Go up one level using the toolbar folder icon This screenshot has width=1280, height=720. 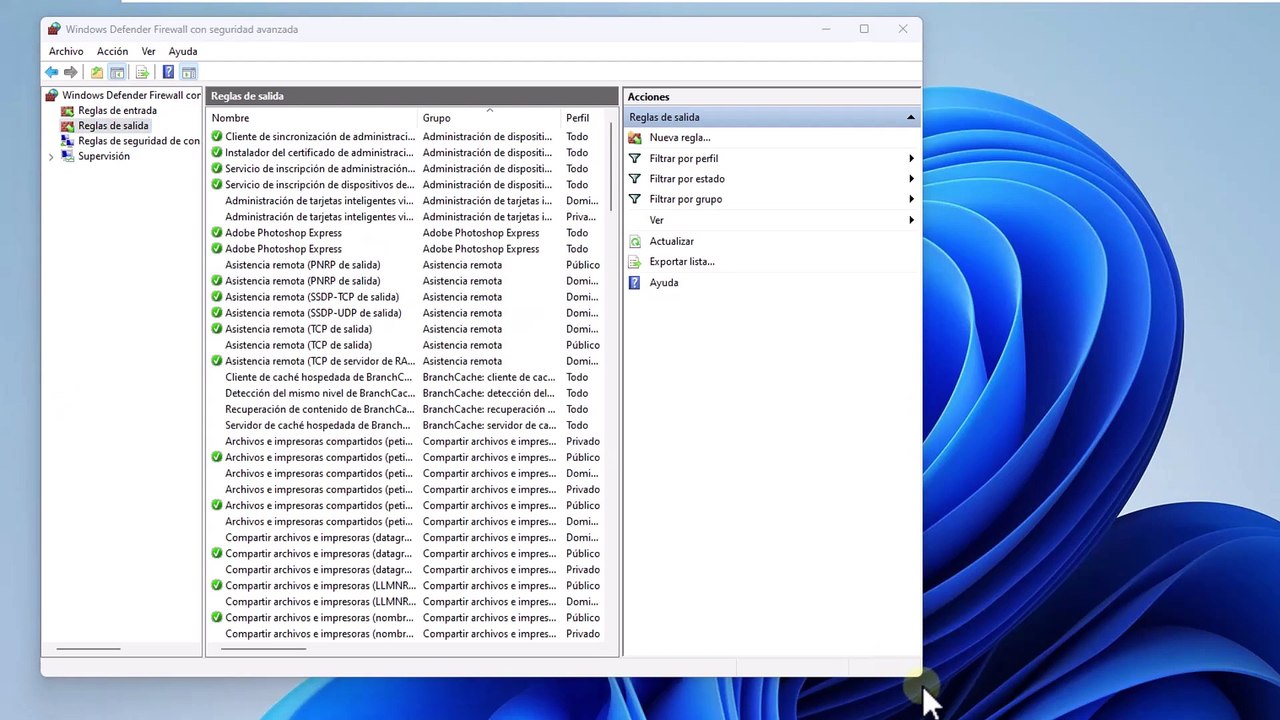[96, 72]
